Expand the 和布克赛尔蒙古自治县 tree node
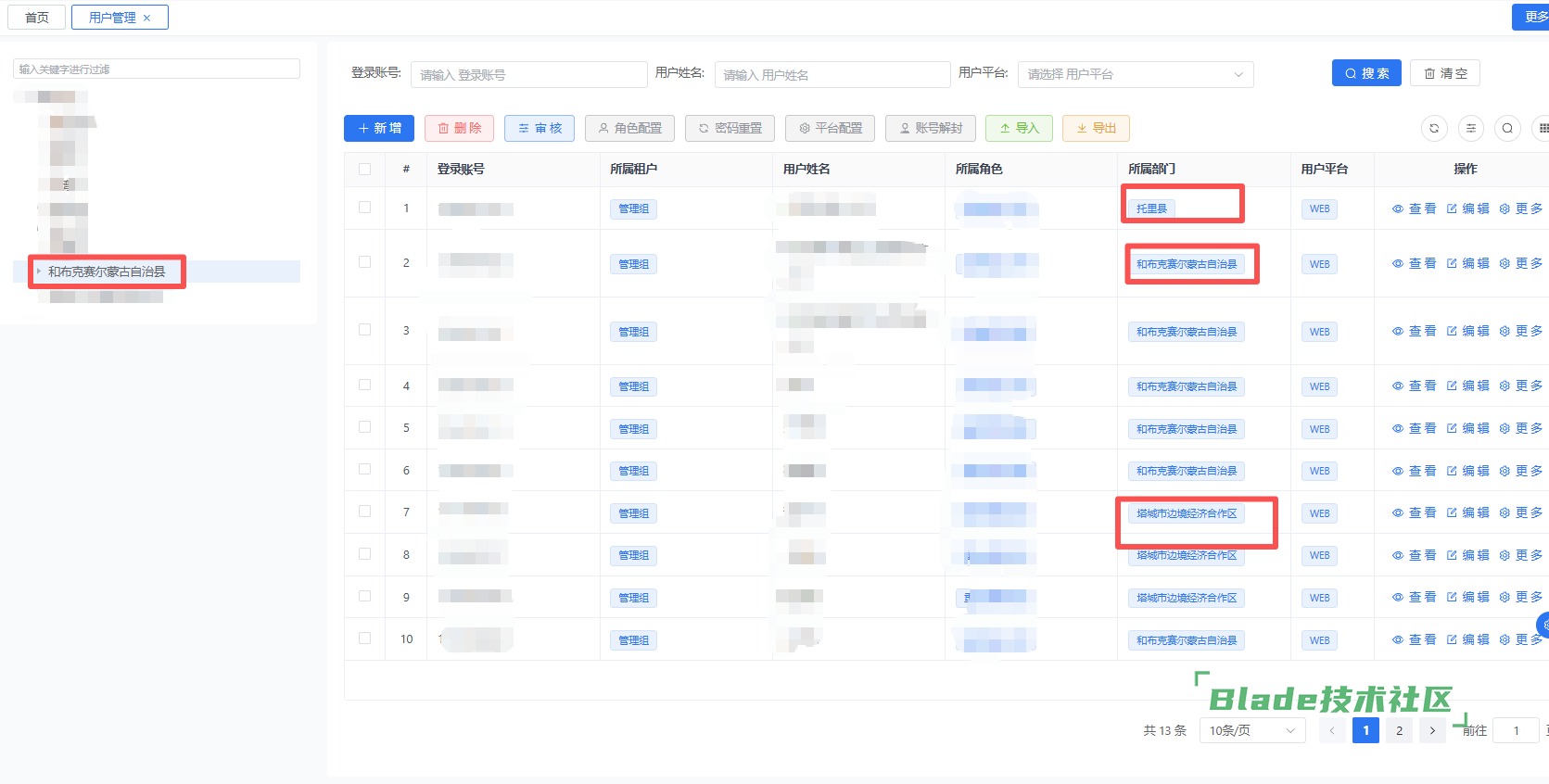 point(39,272)
